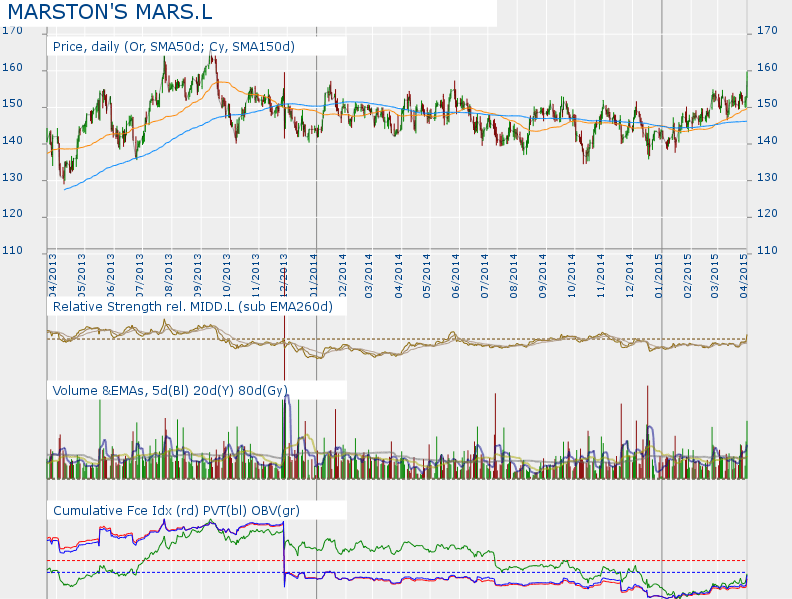Click the 02/2014 date label
The width and height of the screenshot is (792, 599).
click(342, 276)
